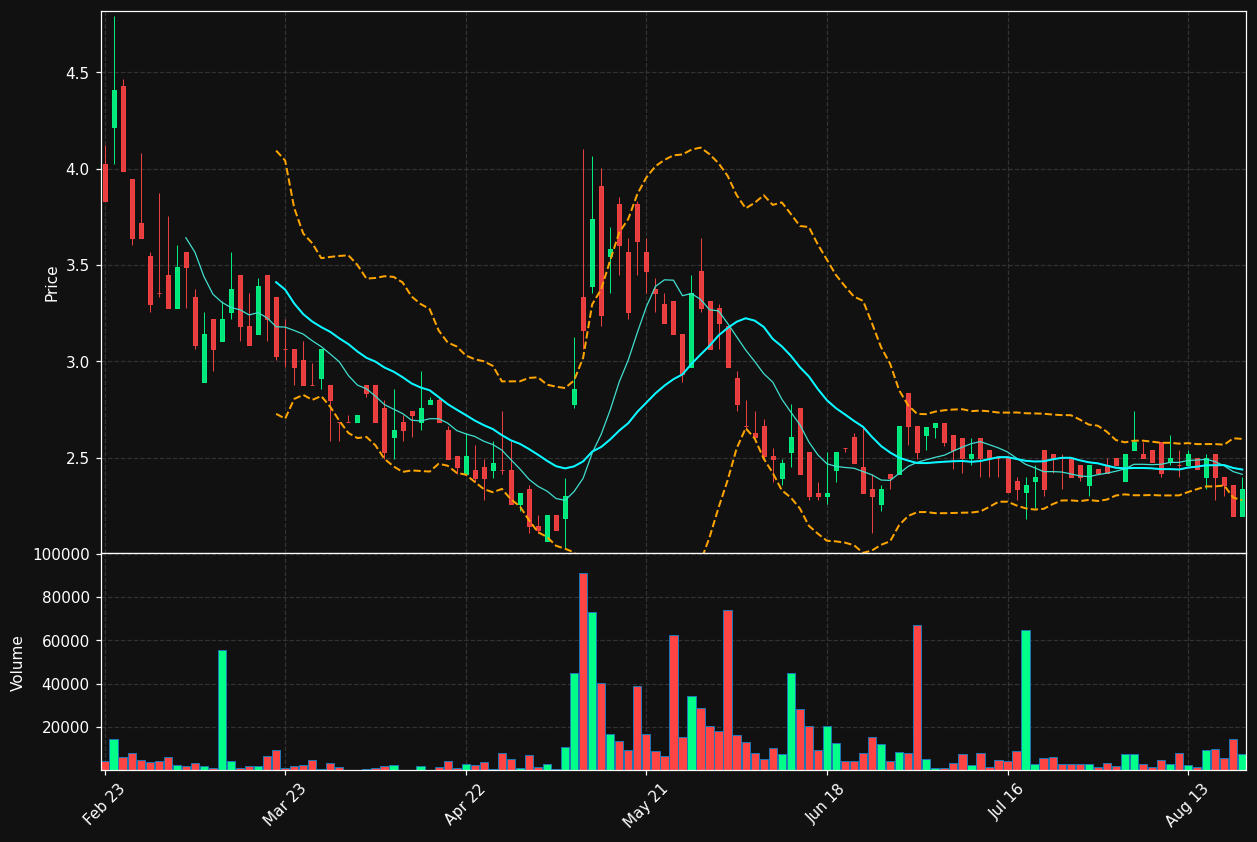Select the Apr 22 date label
Viewport: 1257px width, 842px height.
(465, 804)
